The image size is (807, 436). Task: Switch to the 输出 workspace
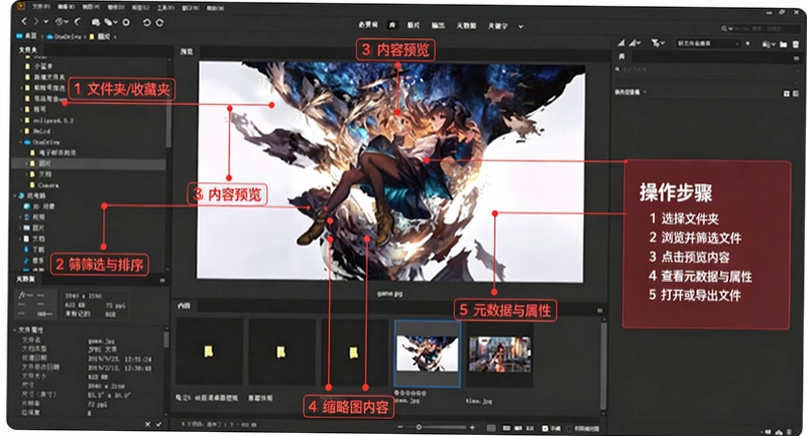click(438, 25)
